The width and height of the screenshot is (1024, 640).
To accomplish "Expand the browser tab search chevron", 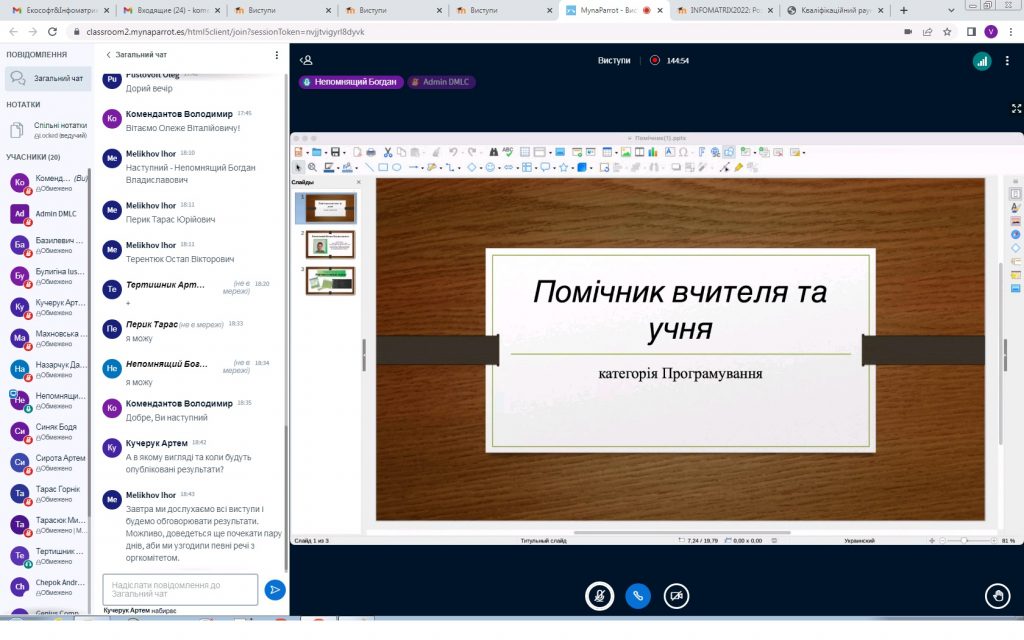I will (952, 10).
